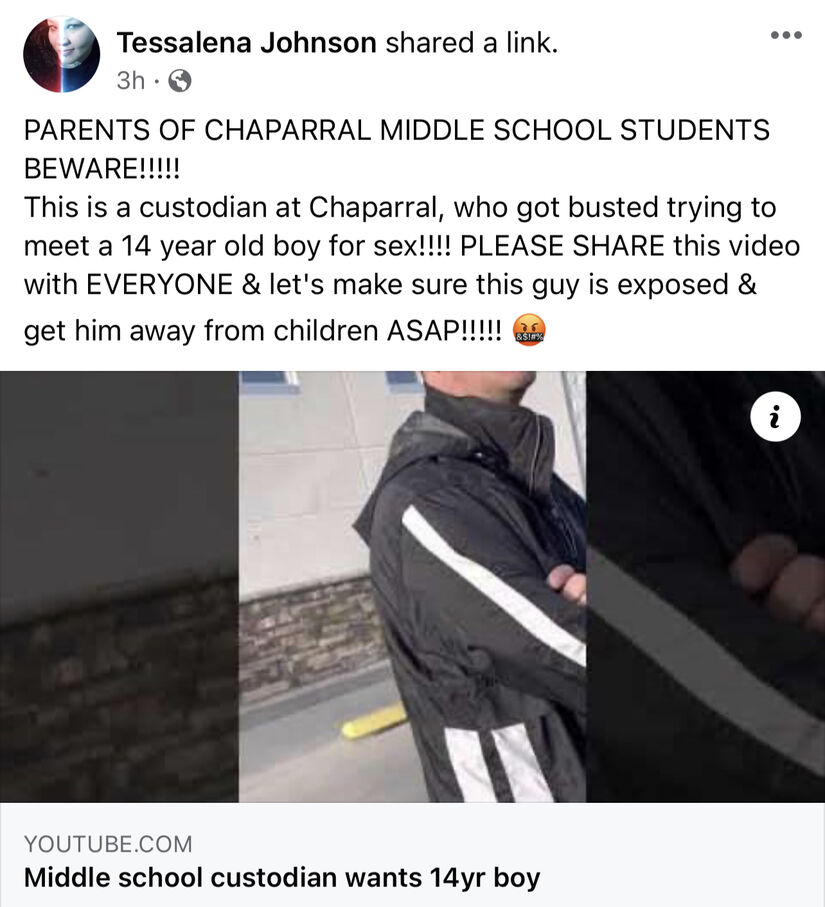The width and height of the screenshot is (825, 907).
Task: Click the 'get him away from children ASAP' line
Action: 263,331
